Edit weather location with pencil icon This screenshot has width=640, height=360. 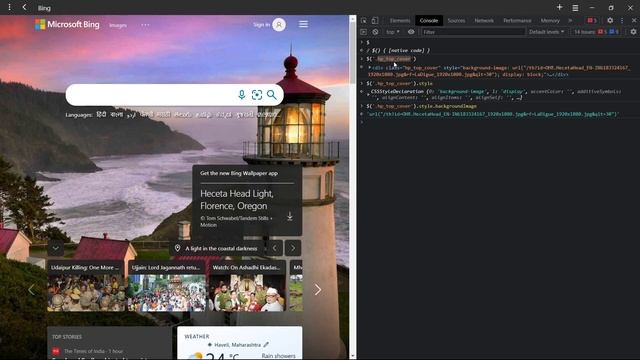pos(266,345)
